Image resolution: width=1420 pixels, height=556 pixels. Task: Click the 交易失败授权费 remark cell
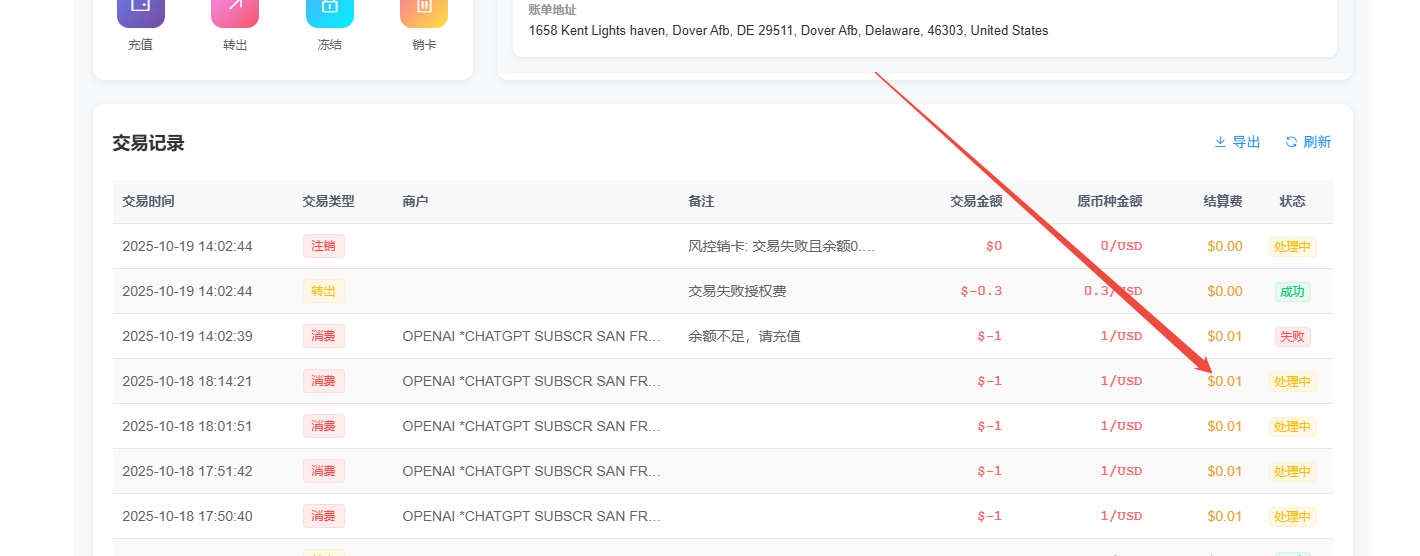pyautogui.click(x=737, y=291)
